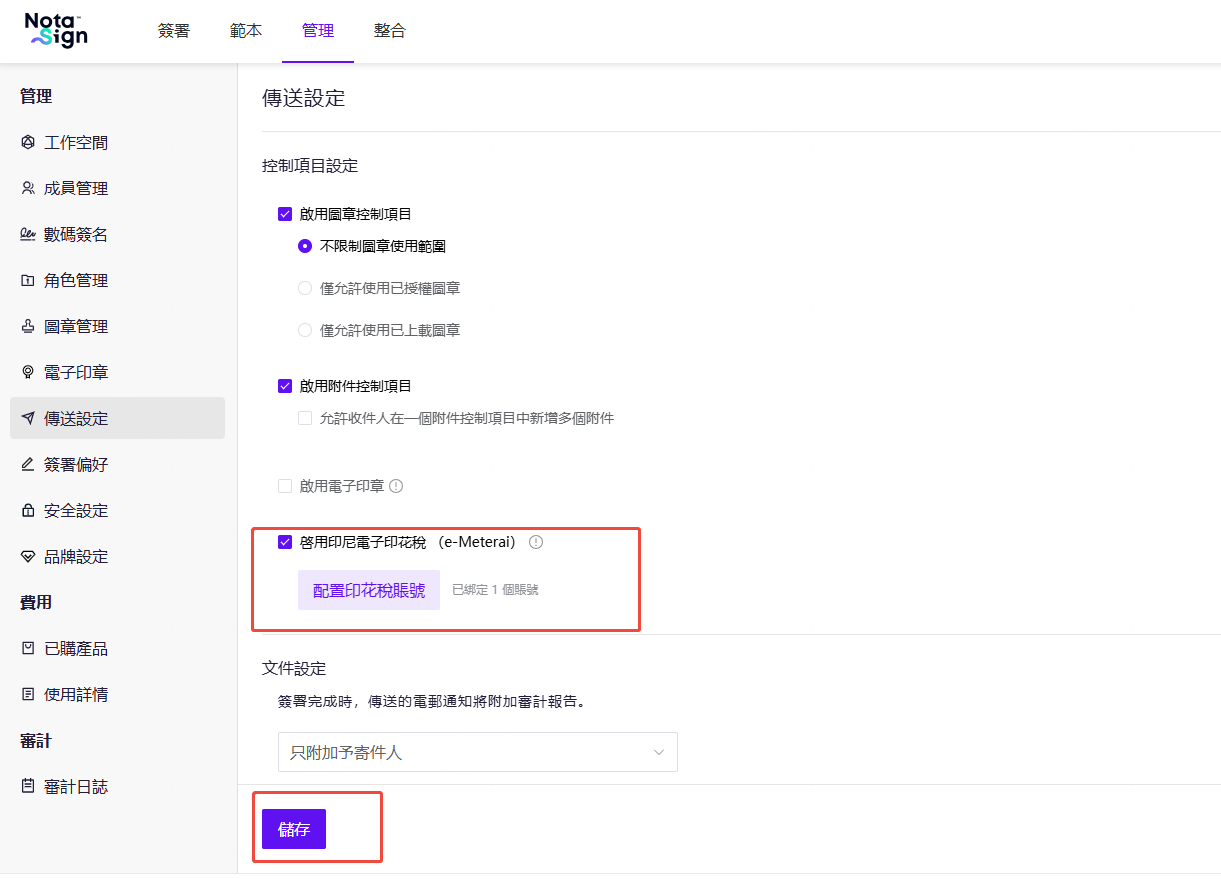
Task: Click the 成員管理 people icon
Action: (x=28, y=188)
